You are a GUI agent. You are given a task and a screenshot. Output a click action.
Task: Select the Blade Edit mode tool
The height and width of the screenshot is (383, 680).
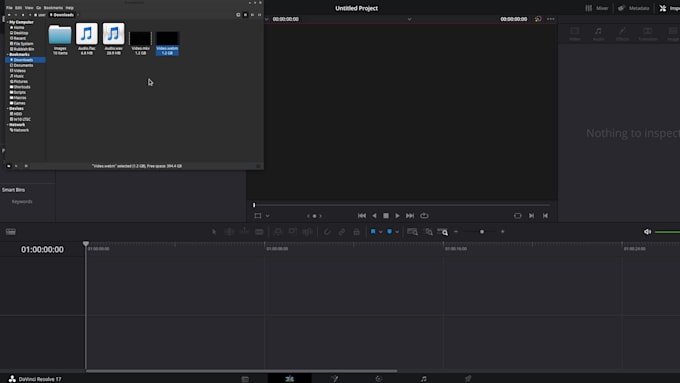[x=259, y=232]
